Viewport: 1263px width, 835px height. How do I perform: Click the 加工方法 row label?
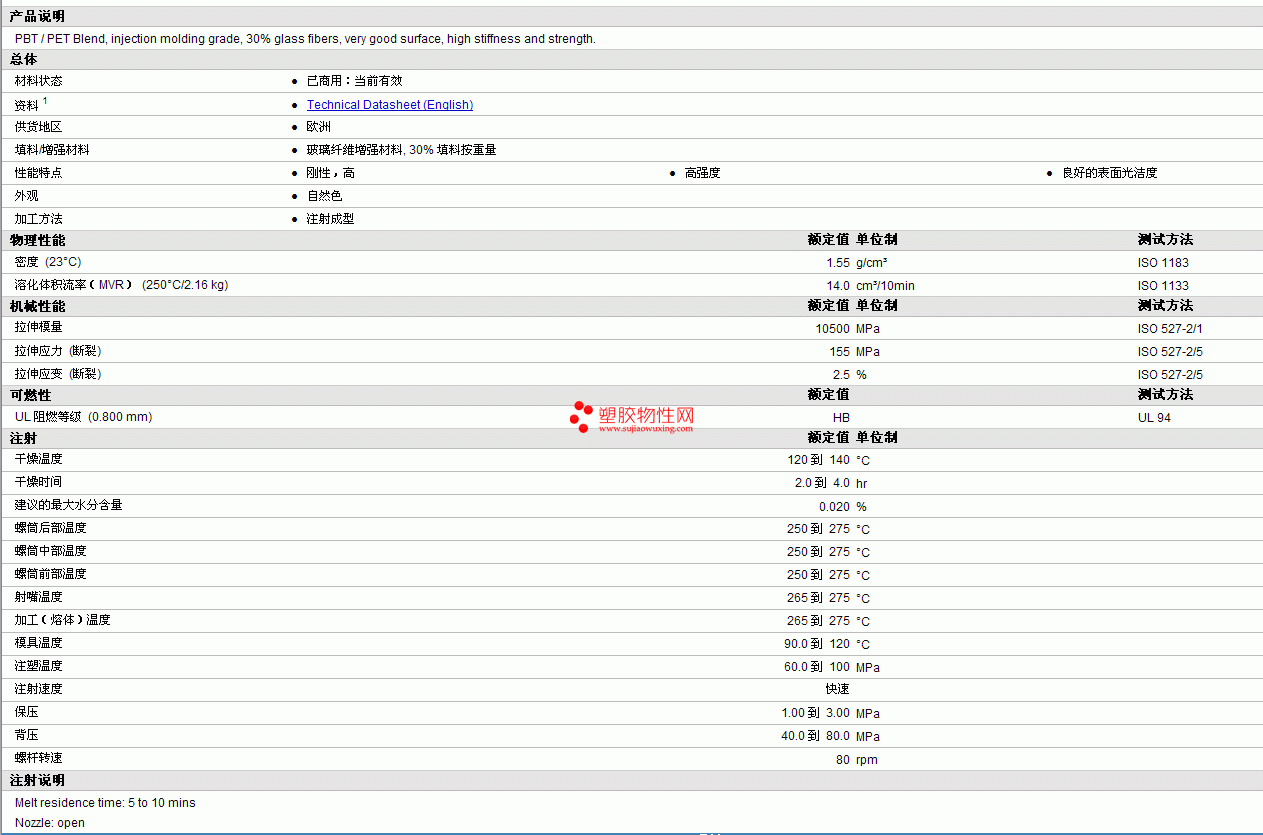(38, 219)
